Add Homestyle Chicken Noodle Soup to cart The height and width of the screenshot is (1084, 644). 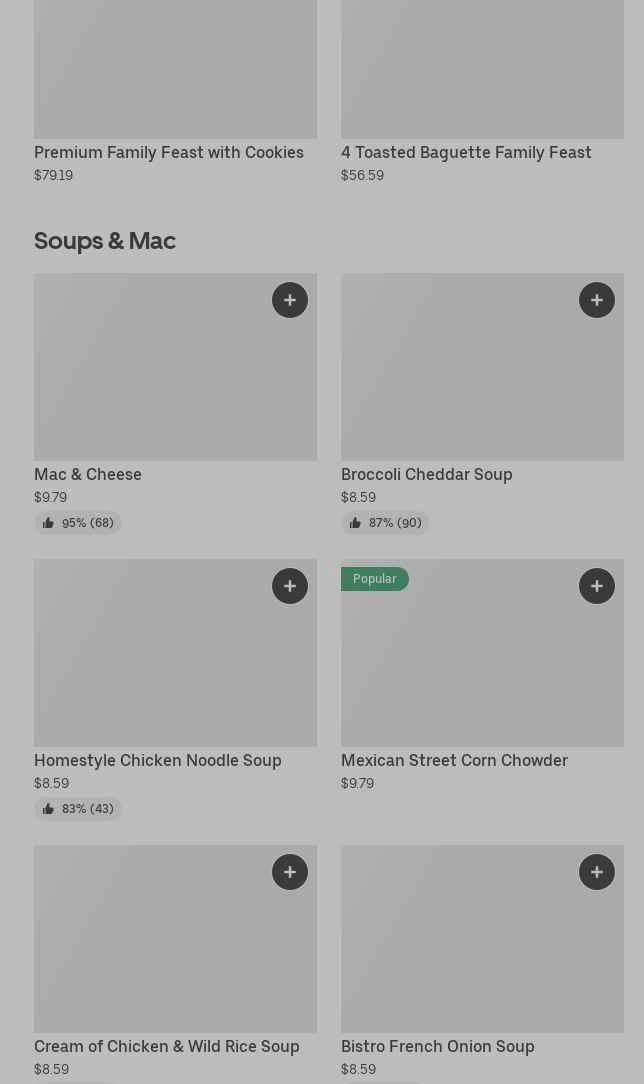[x=290, y=586]
